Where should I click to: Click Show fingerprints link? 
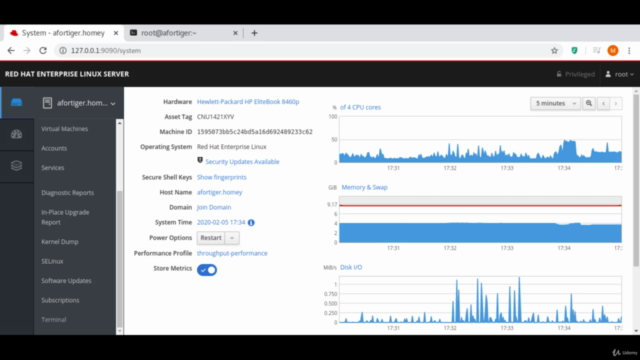click(x=222, y=177)
